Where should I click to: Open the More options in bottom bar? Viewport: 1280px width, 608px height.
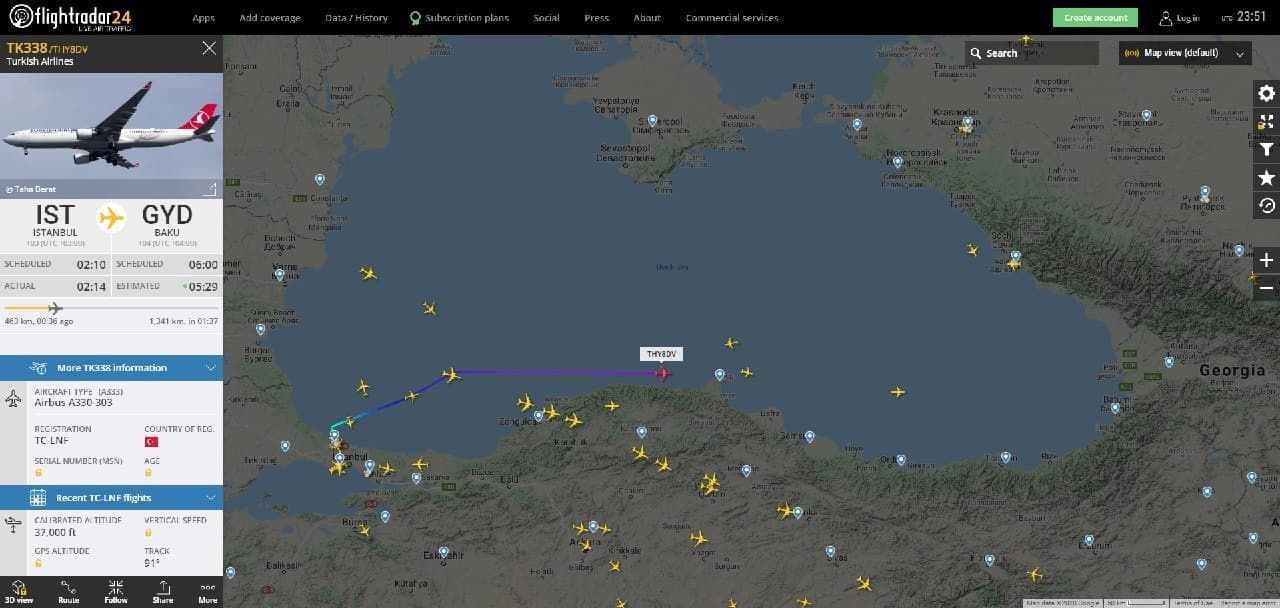[x=207, y=591]
